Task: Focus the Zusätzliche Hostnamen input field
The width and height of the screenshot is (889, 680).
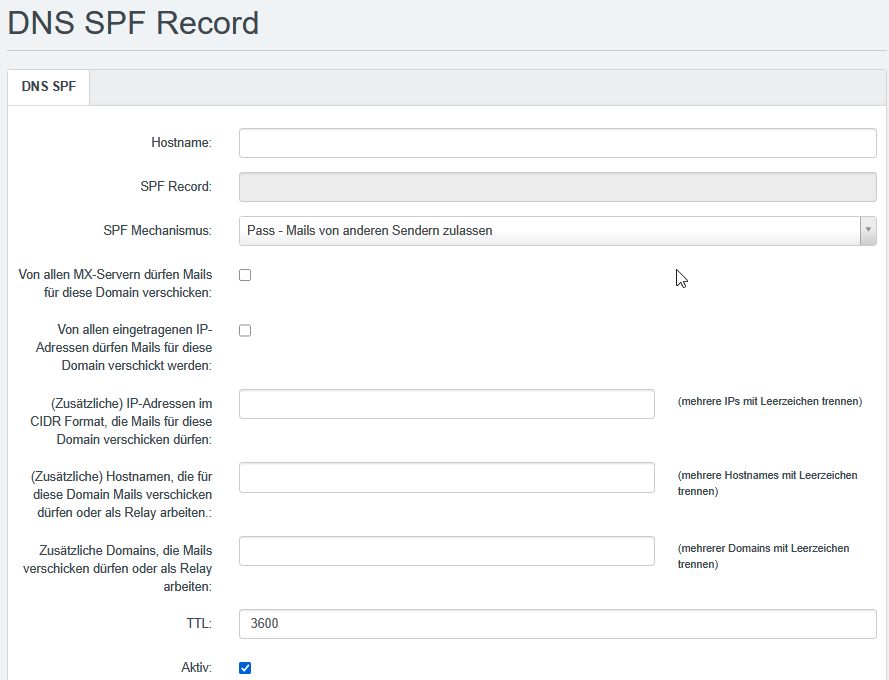Action: pyautogui.click(x=447, y=478)
